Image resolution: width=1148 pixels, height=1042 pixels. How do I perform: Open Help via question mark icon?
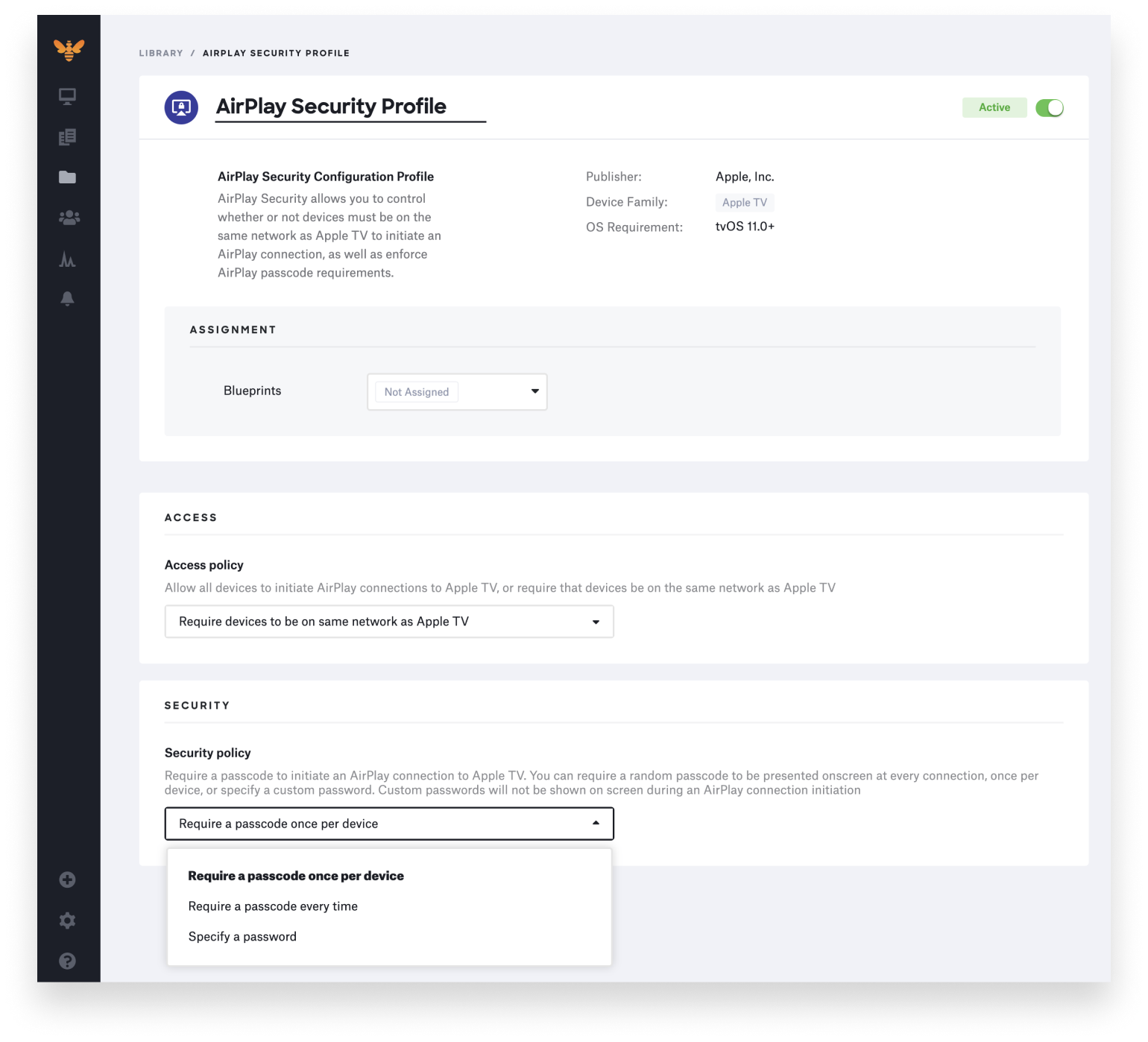67,961
